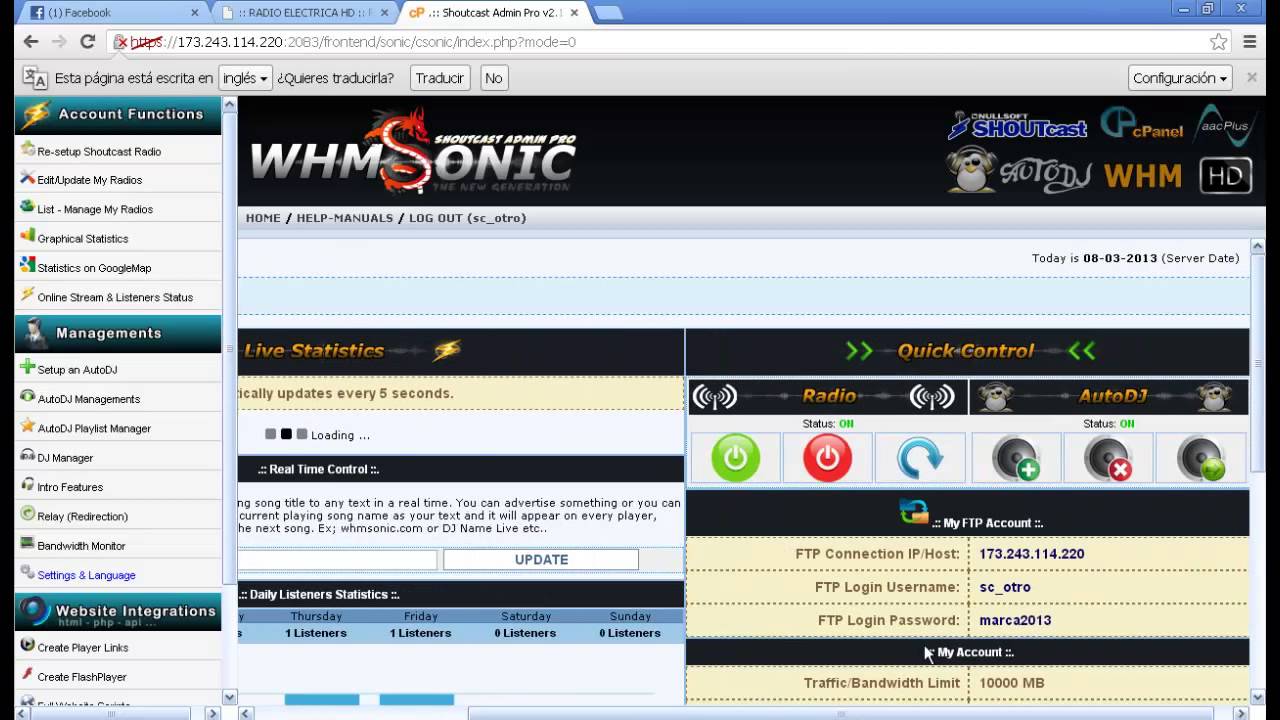1280x720 pixels.
Task: Click the Thursday 1 Listeners cell
Action: [x=316, y=633]
